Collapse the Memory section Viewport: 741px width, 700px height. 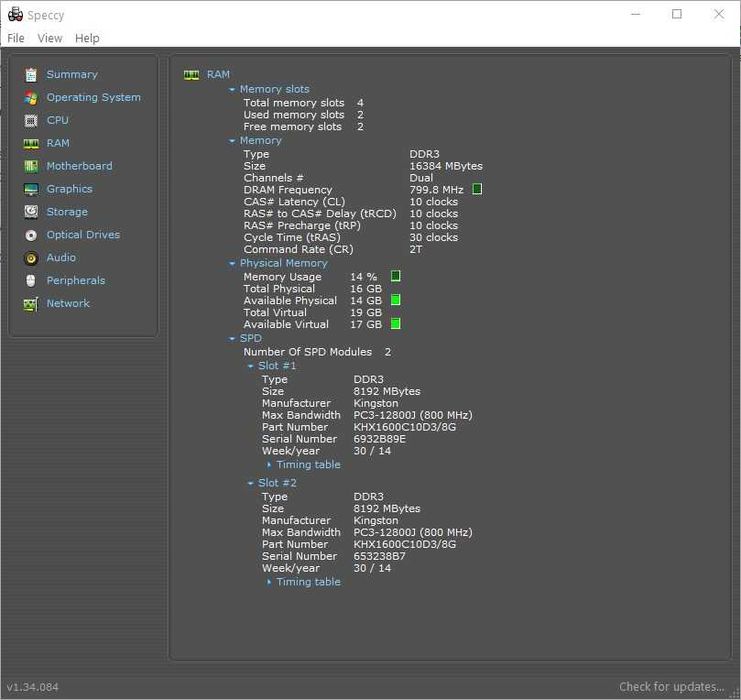point(232,141)
